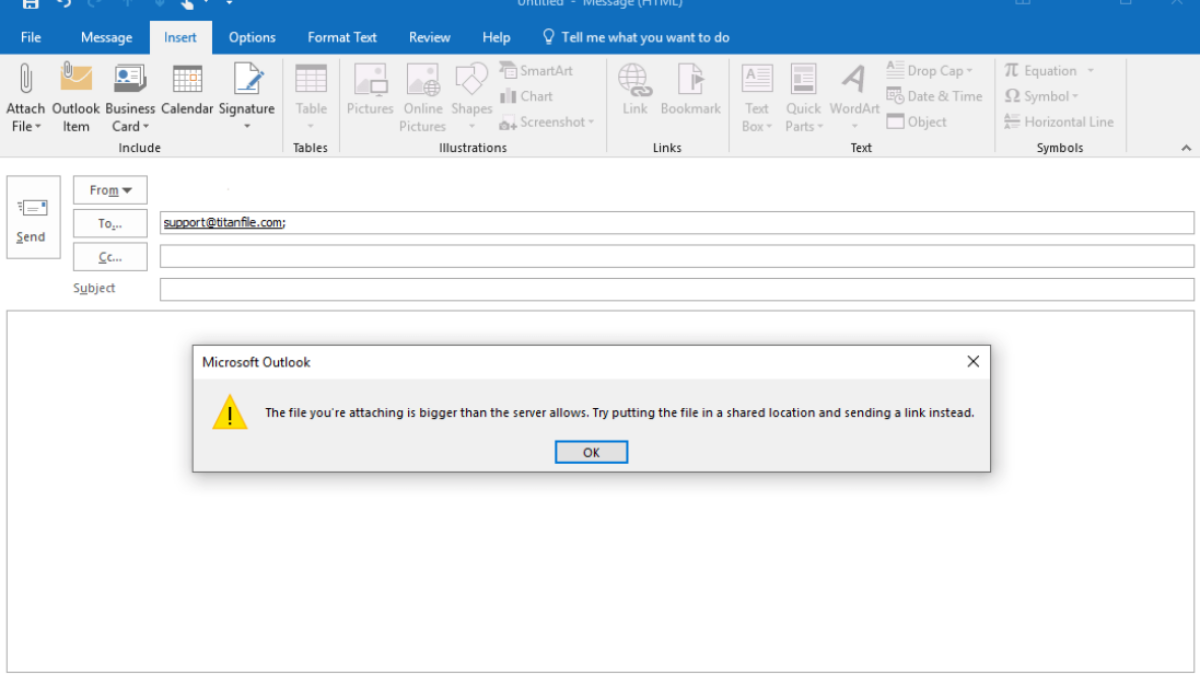Switch to the Options tab
Image resolution: width=1200 pixels, height=675 pixels.
tap(252, 37)
